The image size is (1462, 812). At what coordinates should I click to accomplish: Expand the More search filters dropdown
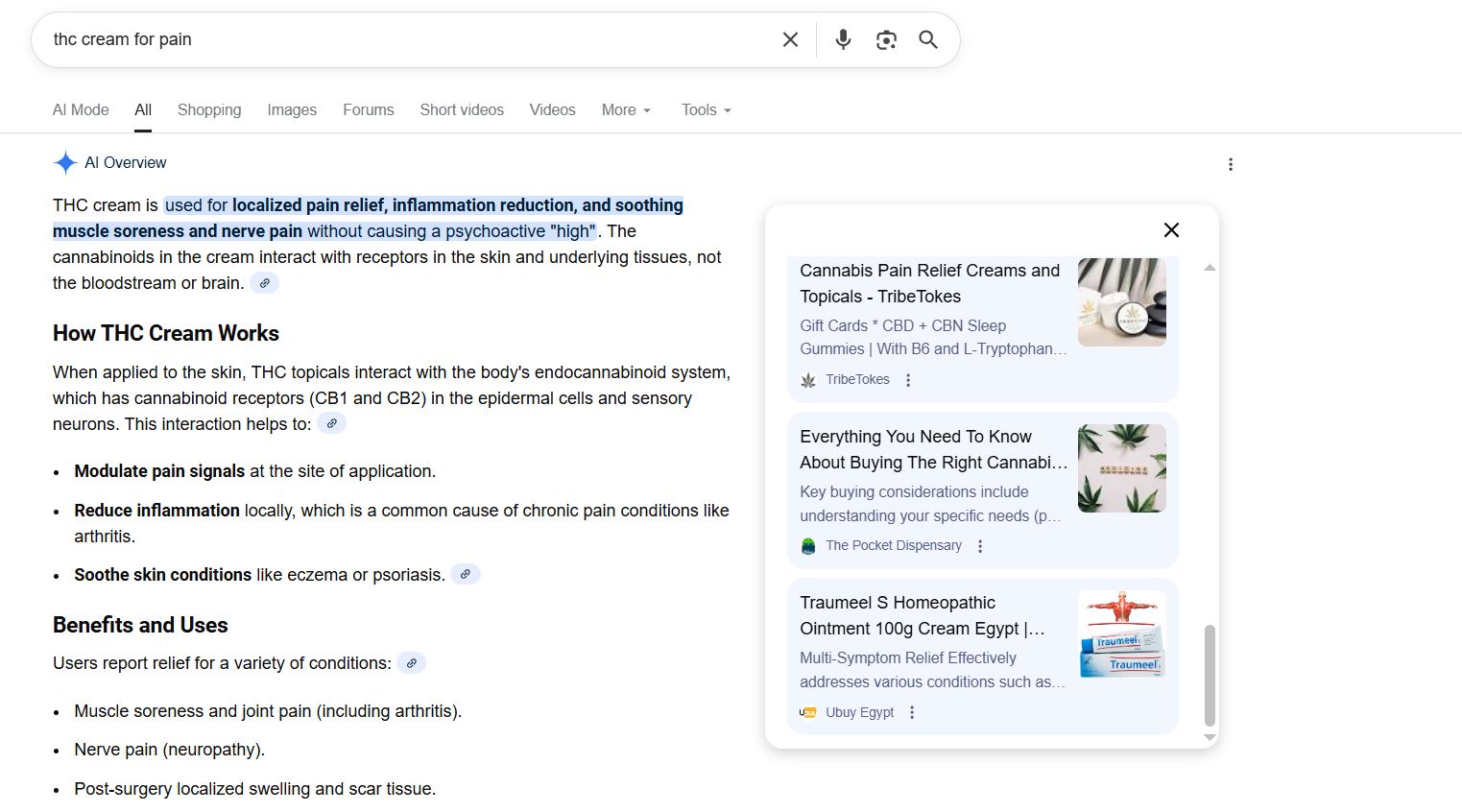[x=626, y=110]
